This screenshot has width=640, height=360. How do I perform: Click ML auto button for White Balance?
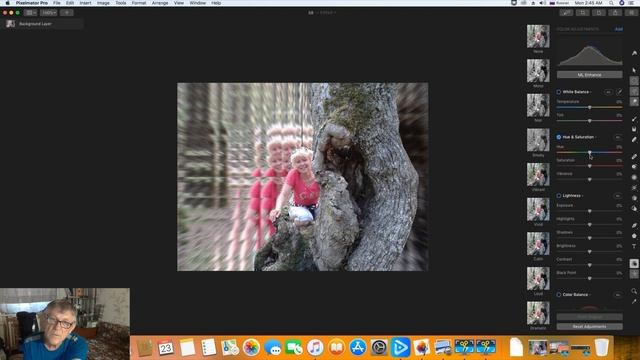608,92
